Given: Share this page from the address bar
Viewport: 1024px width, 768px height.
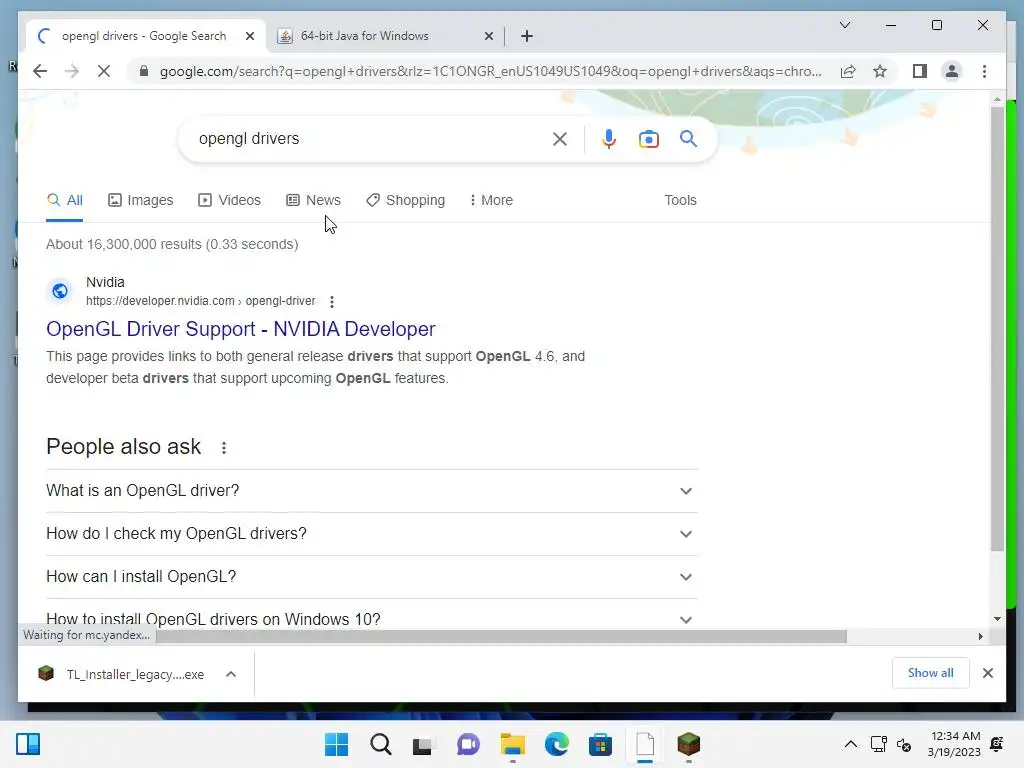Looking at the screenshot, I should (848, 71).
